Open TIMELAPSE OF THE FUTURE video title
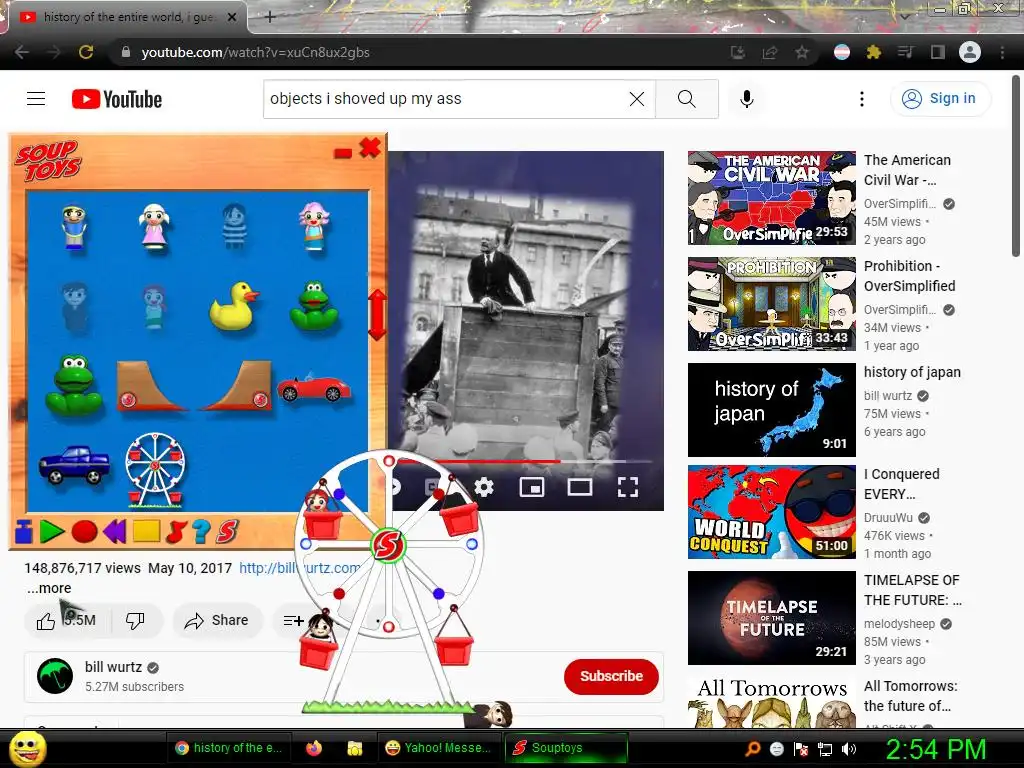 [x=912, y=590]
